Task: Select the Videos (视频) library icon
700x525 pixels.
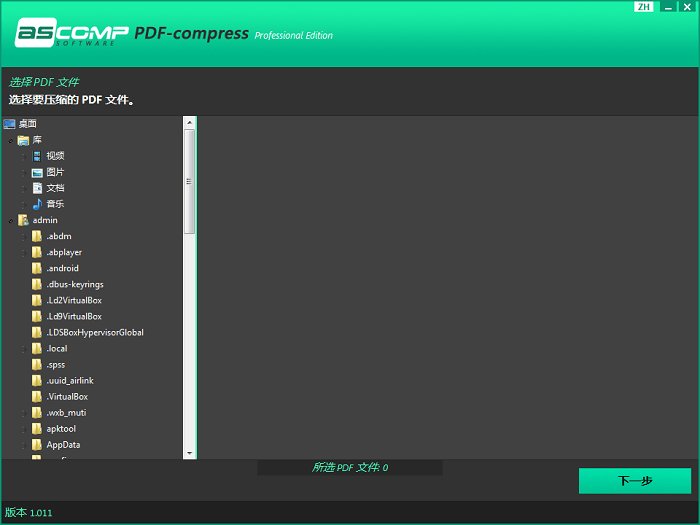Action: [x=37, y=156]
